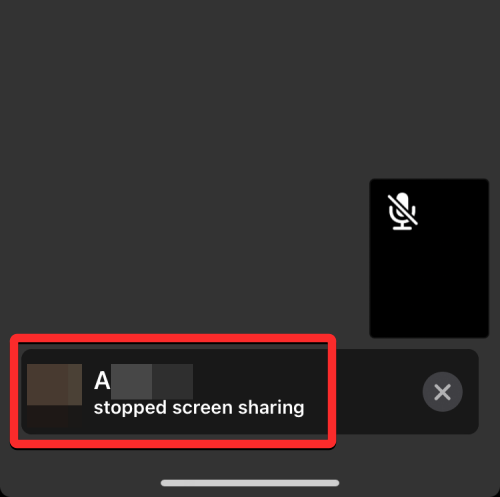Image resolution: width=500 pixels, height=497 pixels.
Task: Click the home indicator bar at bottom
Action: 250,483
